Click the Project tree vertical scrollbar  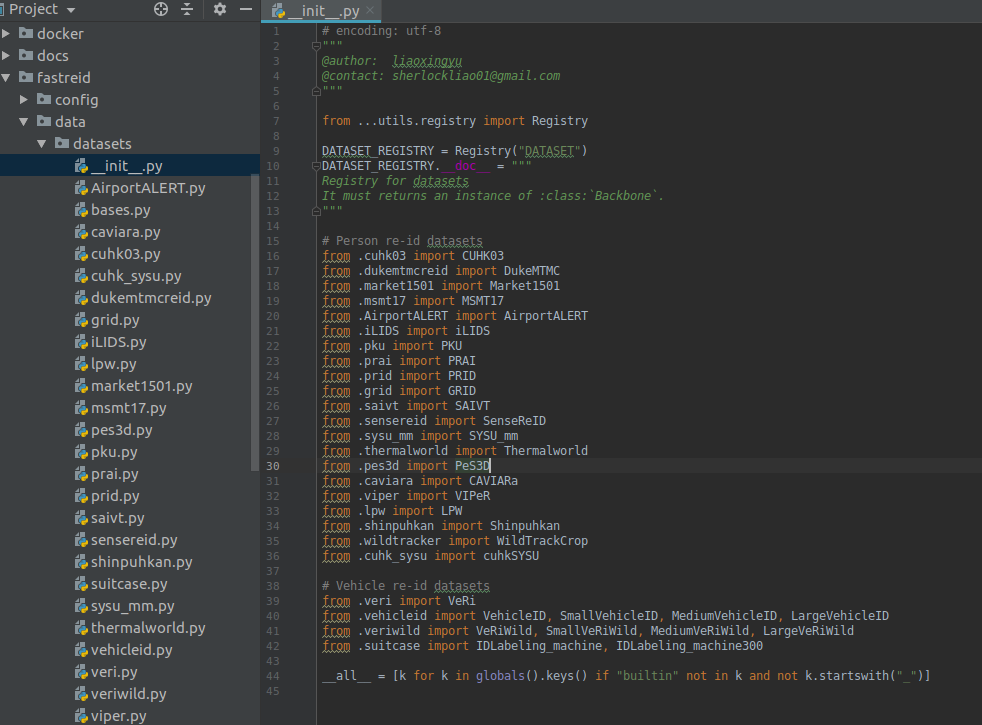click(x=255, y=322)
